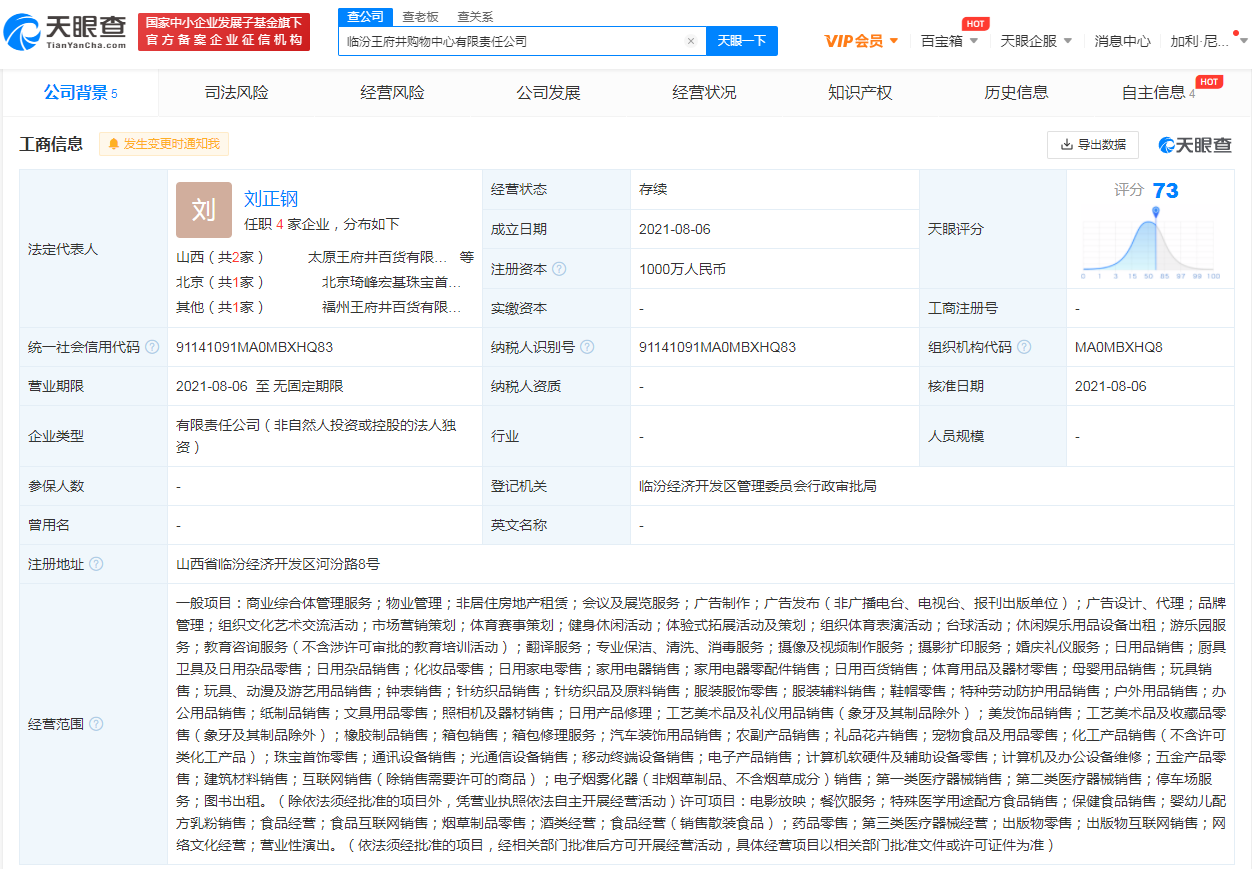
Task: Switch to the 查老板 search tab
Action: (x=420, y=17)
